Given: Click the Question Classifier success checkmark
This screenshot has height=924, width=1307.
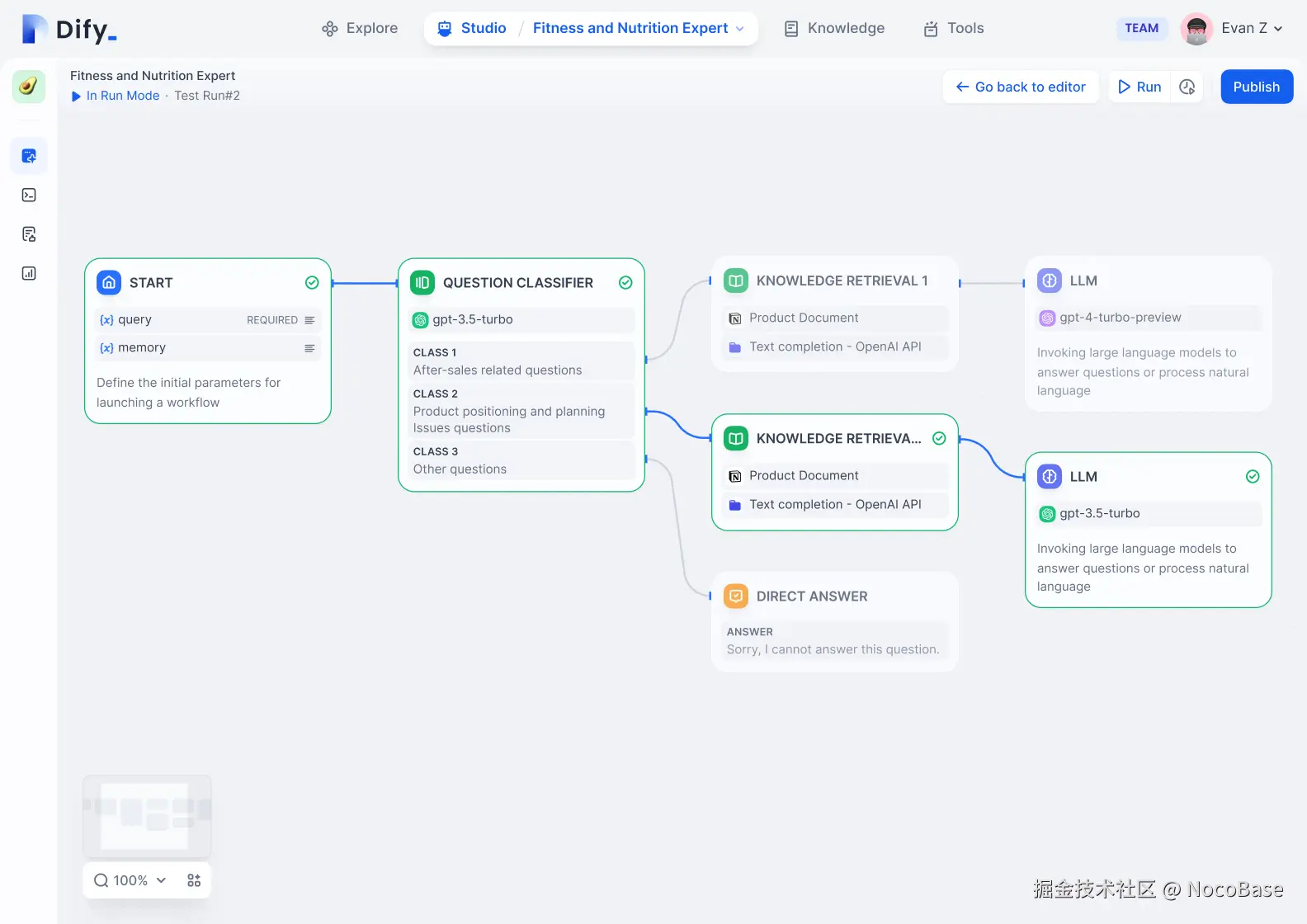Looking at the screenshot, I should (x=625, y=283).
